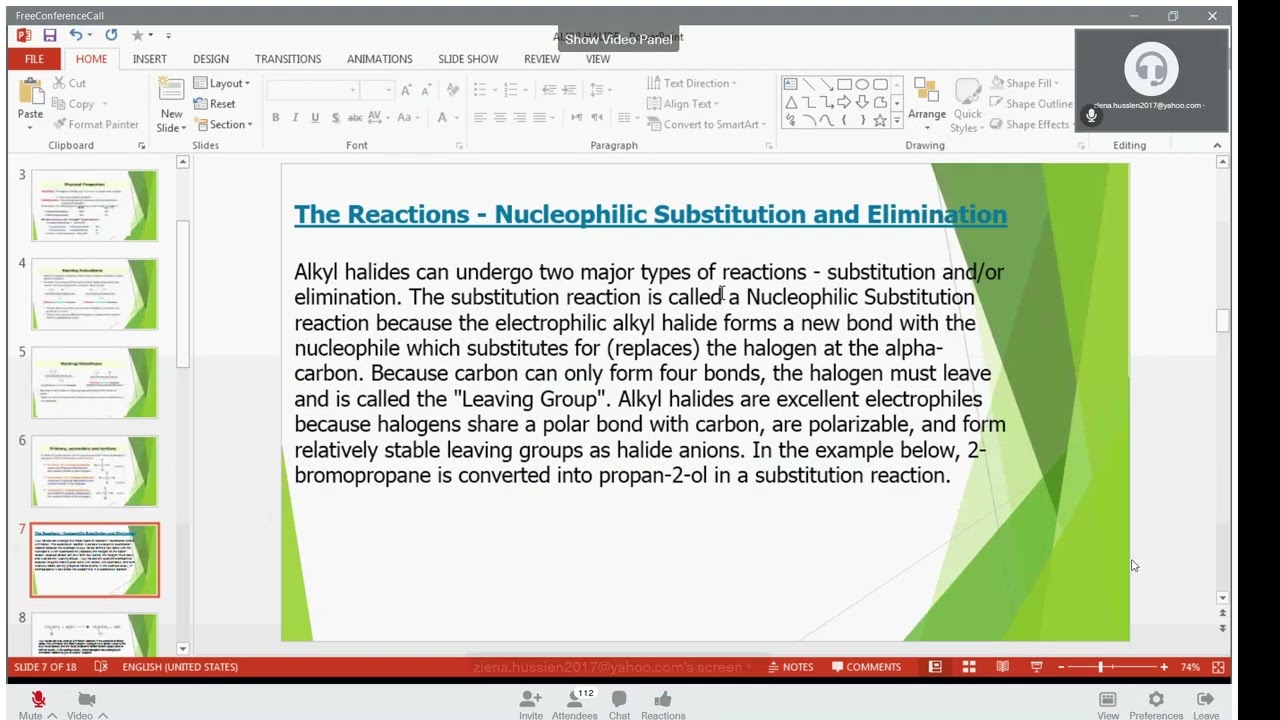Click the spell check icon in status bar

coord(101,667)
